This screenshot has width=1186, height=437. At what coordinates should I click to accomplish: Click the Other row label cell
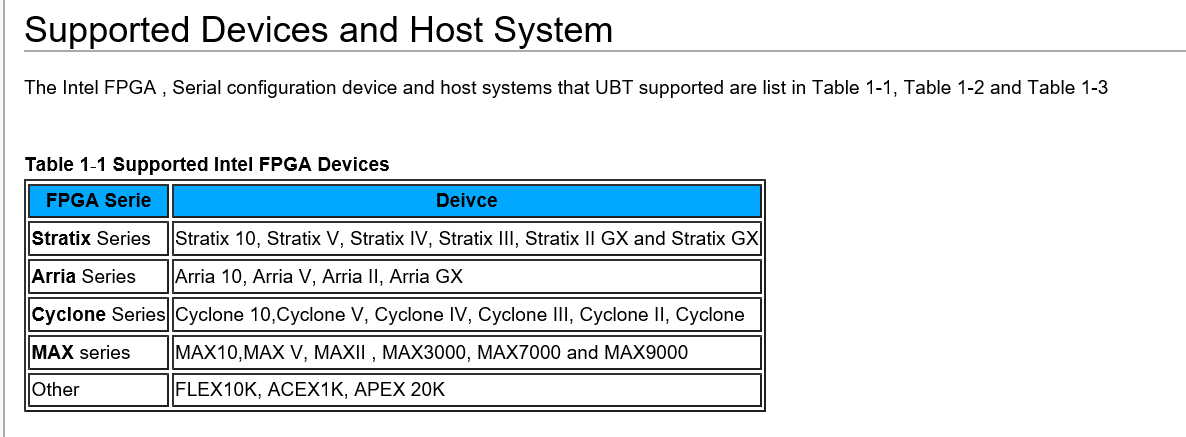click(x=98, y=390)
